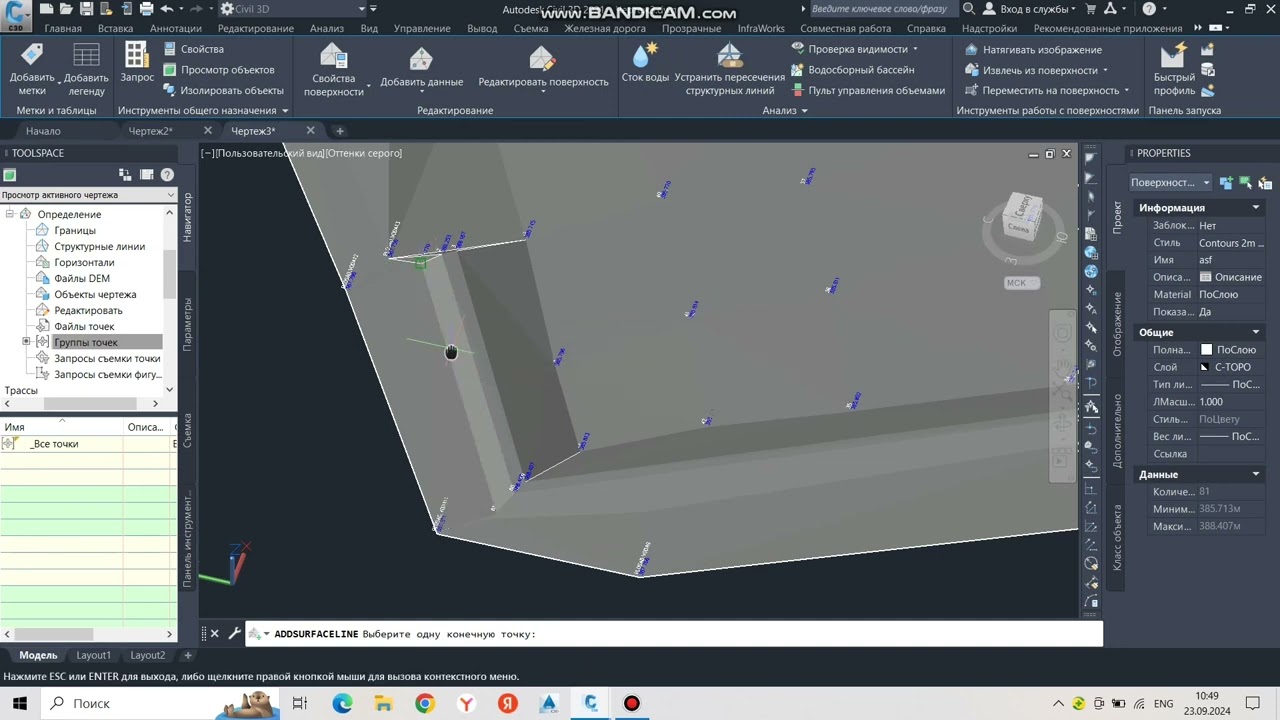Switch to the Чертеж2* drawing tab
Screen dimensions: 1280x720
(x=151, y=131)
